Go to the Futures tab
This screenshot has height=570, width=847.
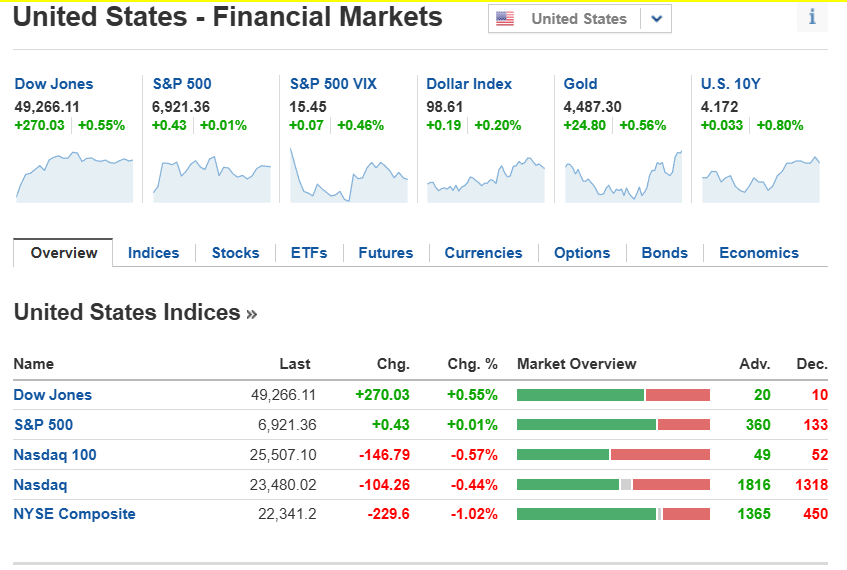coord(385,253)
